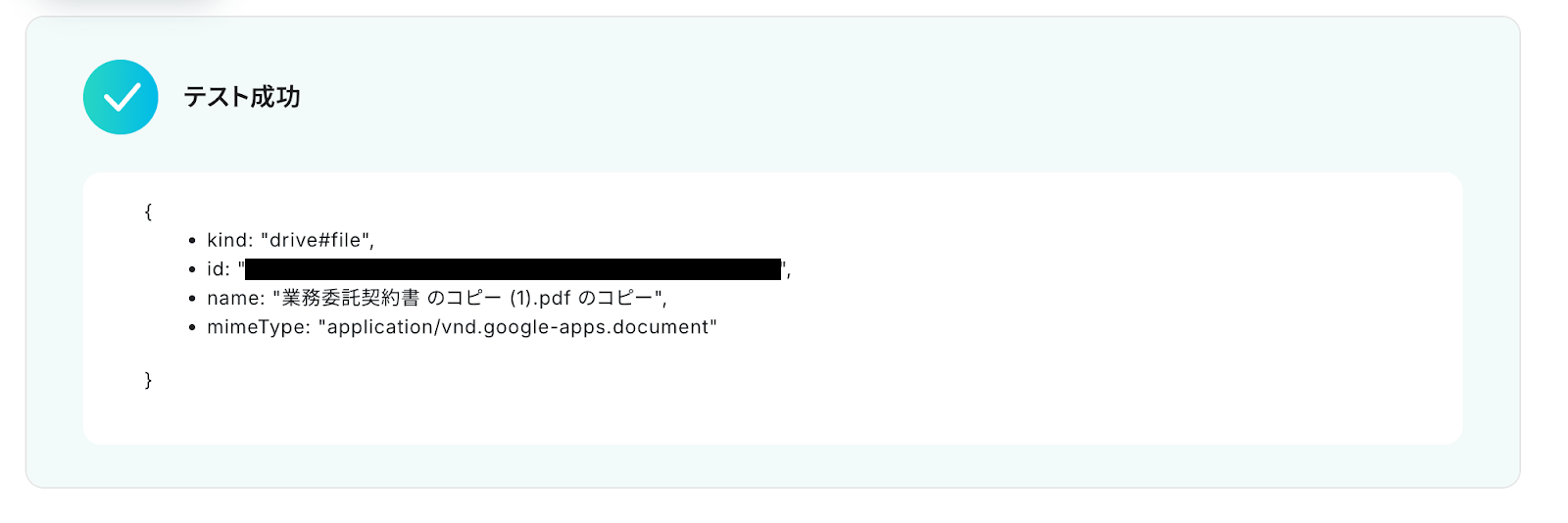
Task: Click the black redacted id bar
Action: pyautogui.click(x=514, y=269)
